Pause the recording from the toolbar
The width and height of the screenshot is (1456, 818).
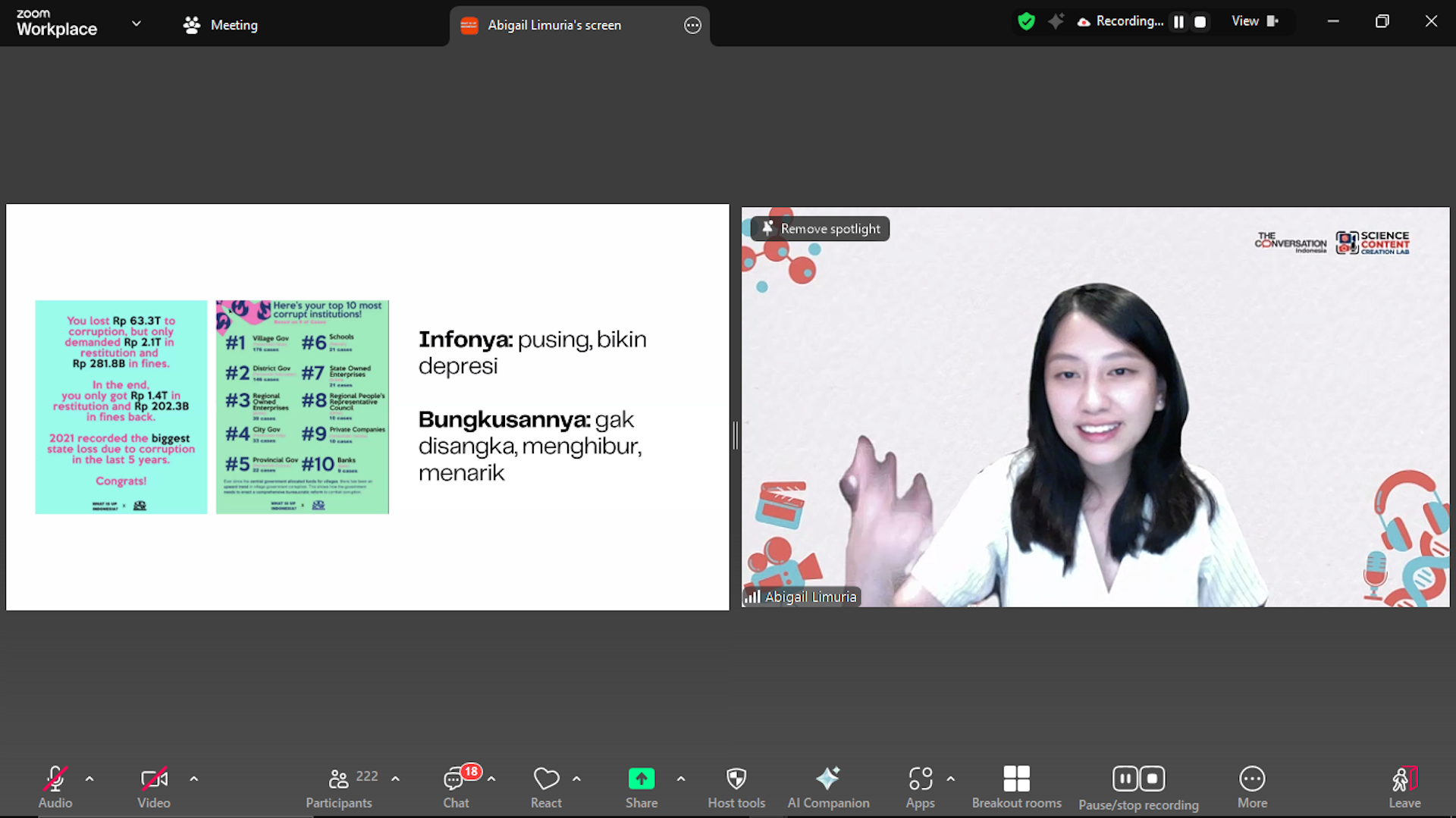(1125, 778)
